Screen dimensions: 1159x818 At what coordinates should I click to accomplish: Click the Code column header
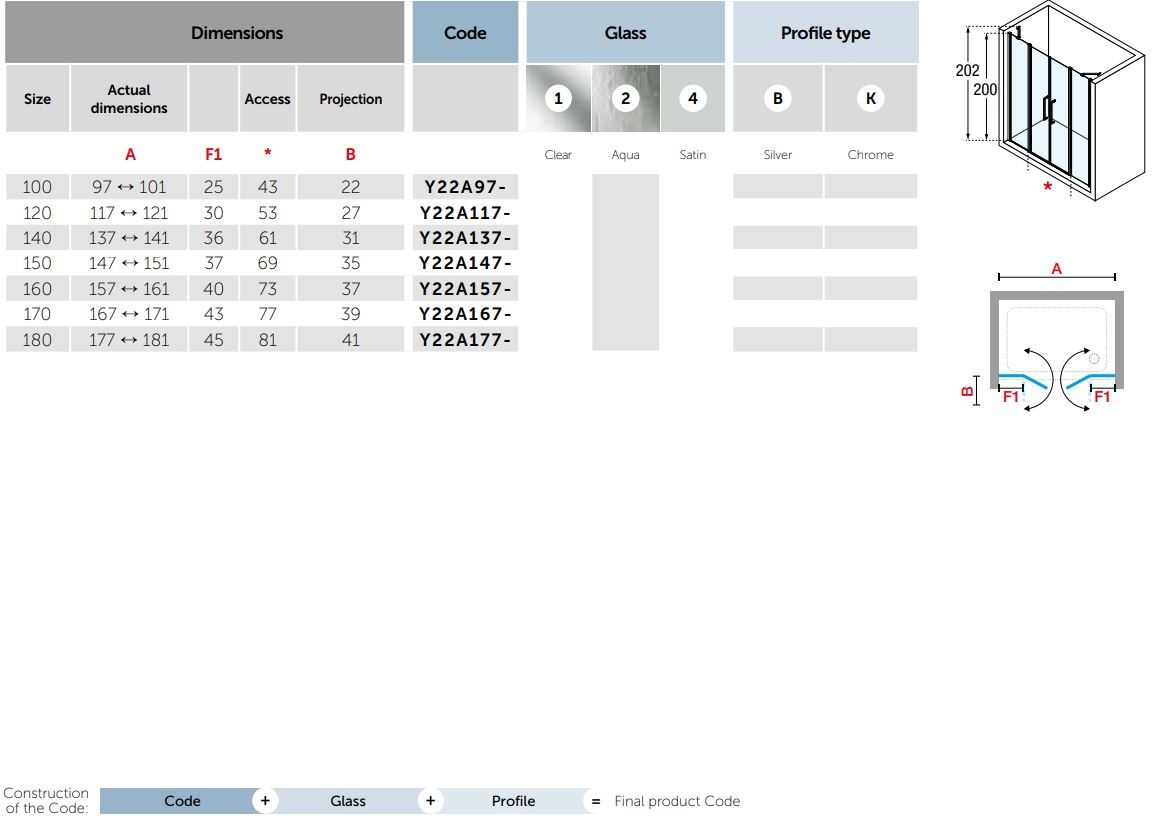(465, 33)
